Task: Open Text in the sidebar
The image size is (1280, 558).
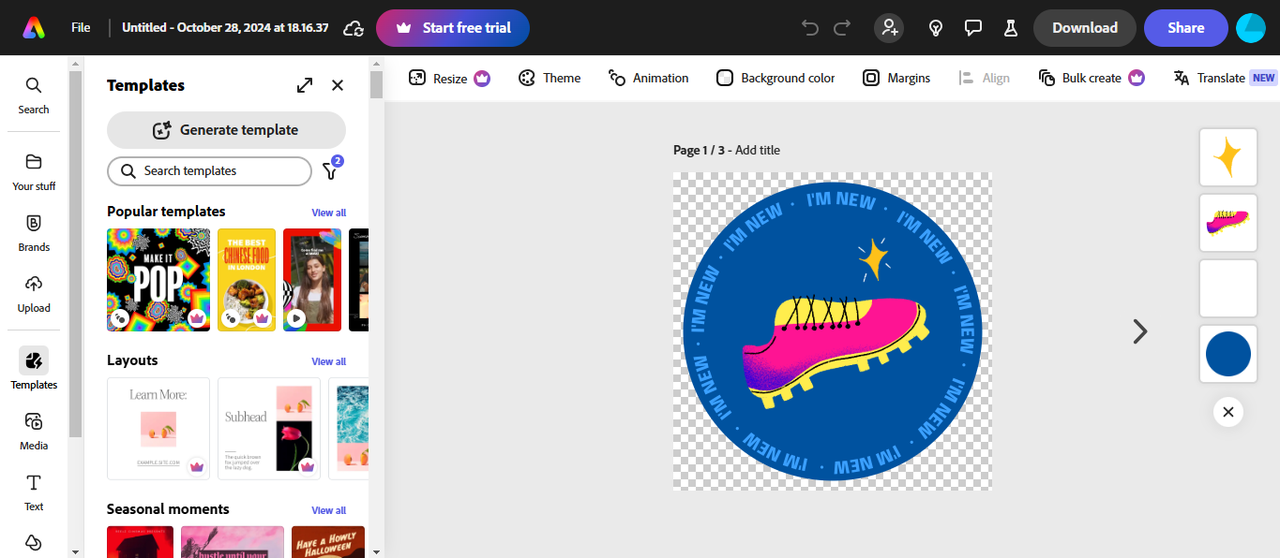Action: pos(34,492)
